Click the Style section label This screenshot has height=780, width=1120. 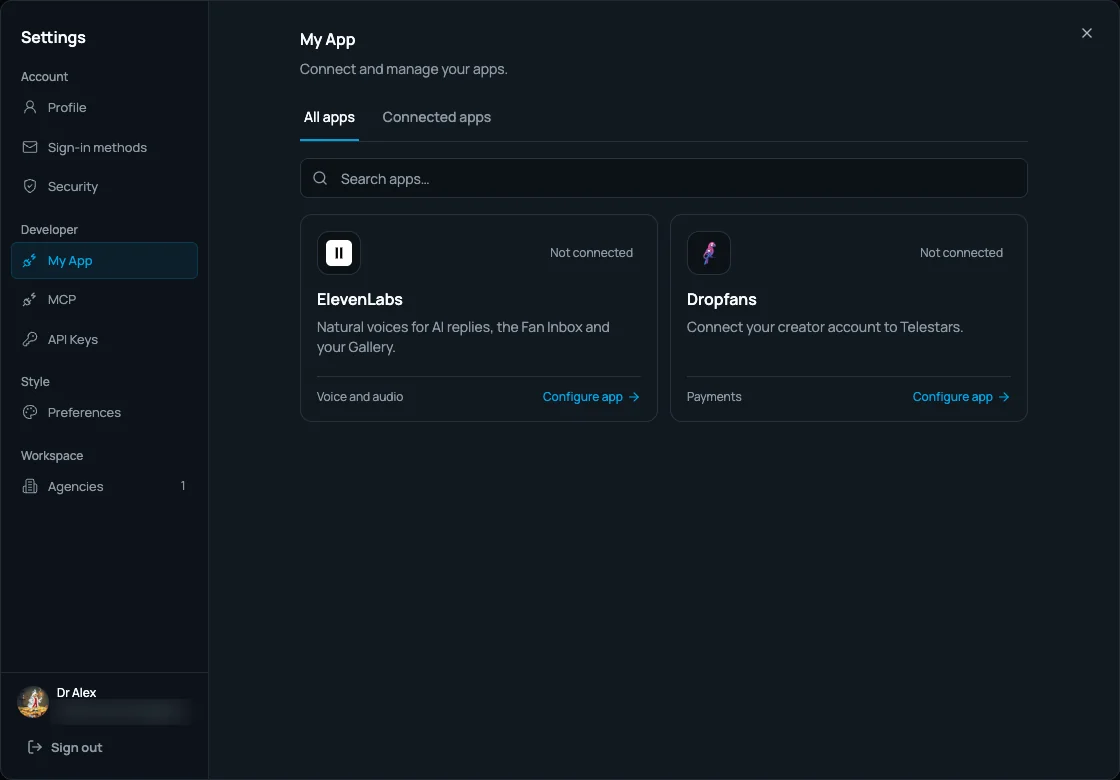pyautogui.click(x=35, y=381)
